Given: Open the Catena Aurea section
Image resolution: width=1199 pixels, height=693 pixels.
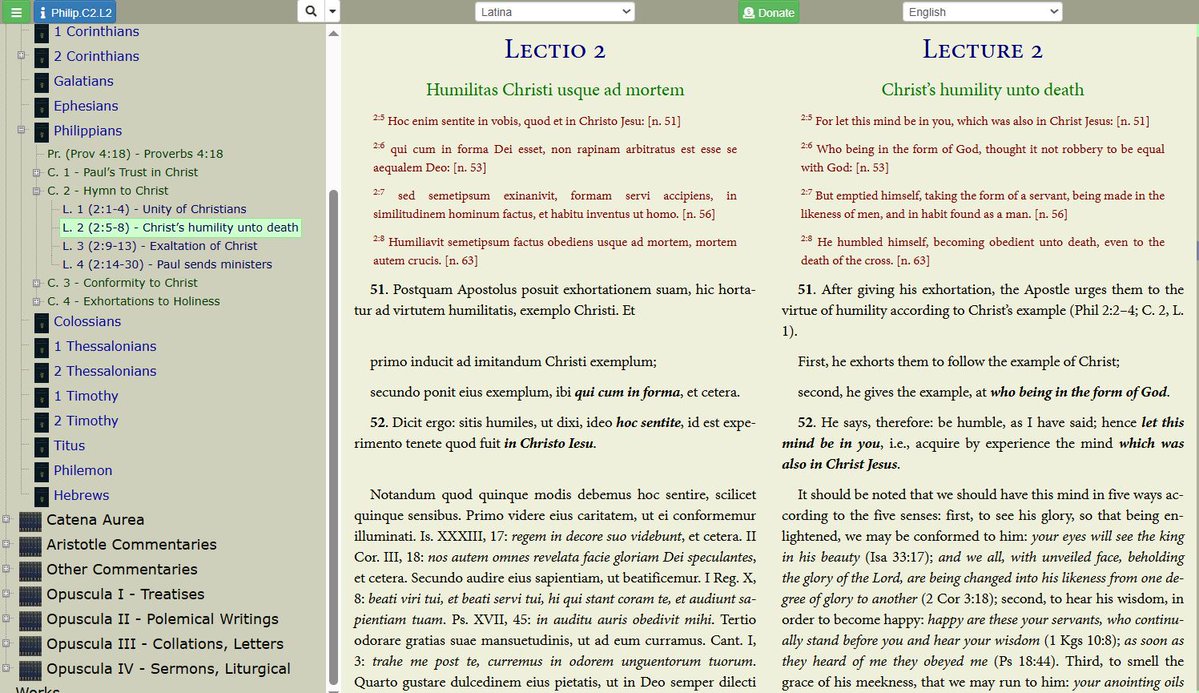Looking at the screenshot, I should pos(95,519).
